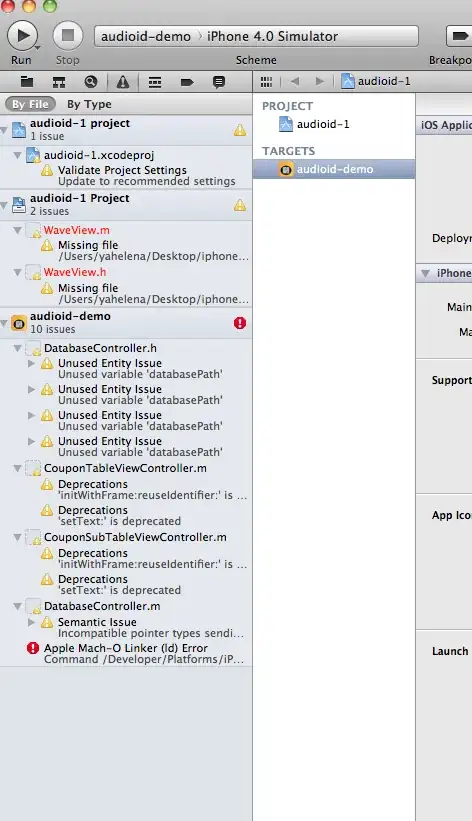
Task: Switch to the Symbol navigator icon
Action: [x=59, y=82]
